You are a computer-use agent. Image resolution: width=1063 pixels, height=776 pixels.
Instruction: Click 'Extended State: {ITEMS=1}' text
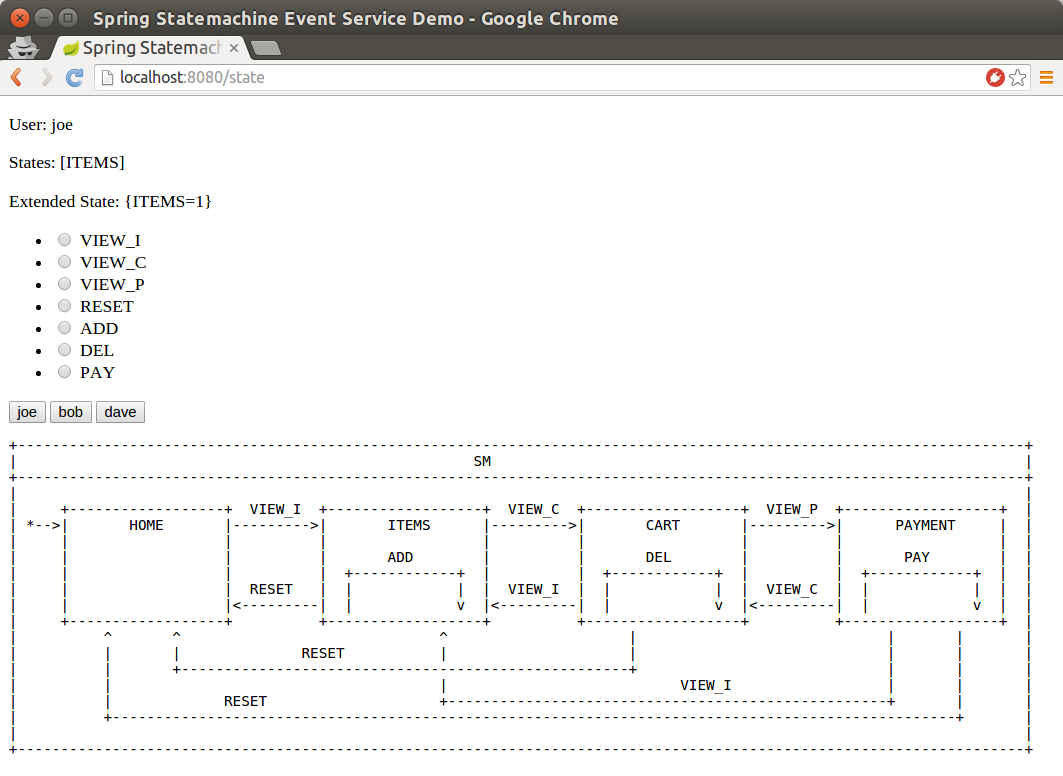[110, 201]
